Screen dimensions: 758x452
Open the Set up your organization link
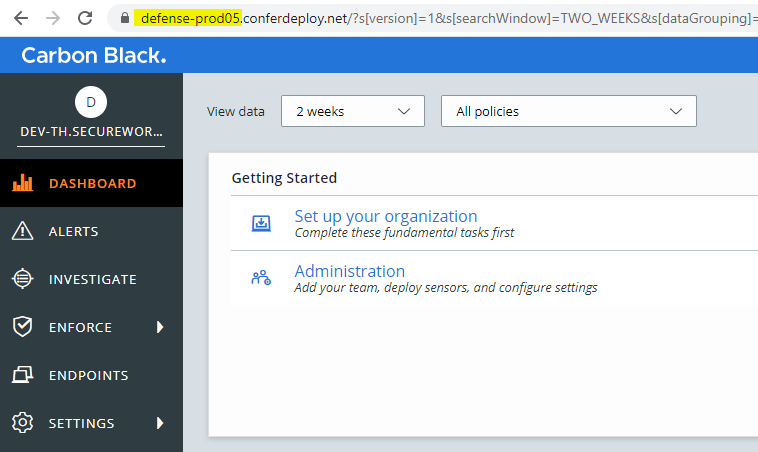point(386,216)
